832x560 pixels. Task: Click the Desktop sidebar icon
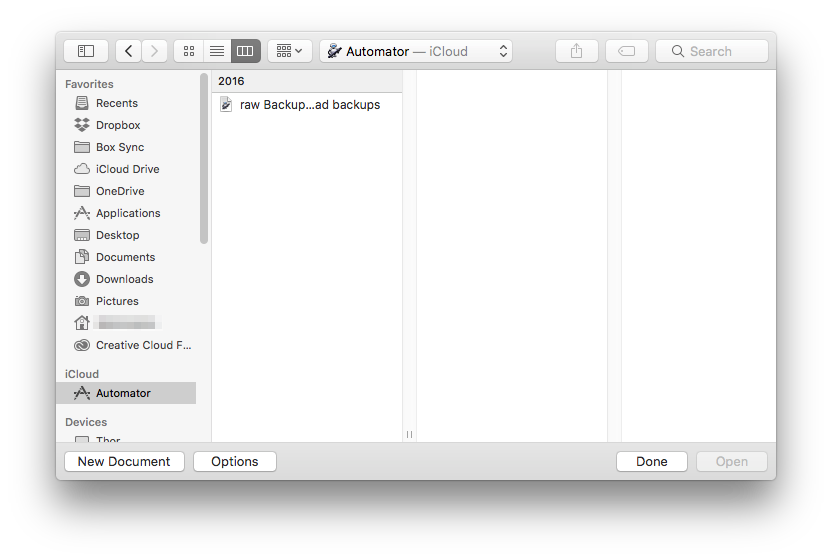[82, 235]
